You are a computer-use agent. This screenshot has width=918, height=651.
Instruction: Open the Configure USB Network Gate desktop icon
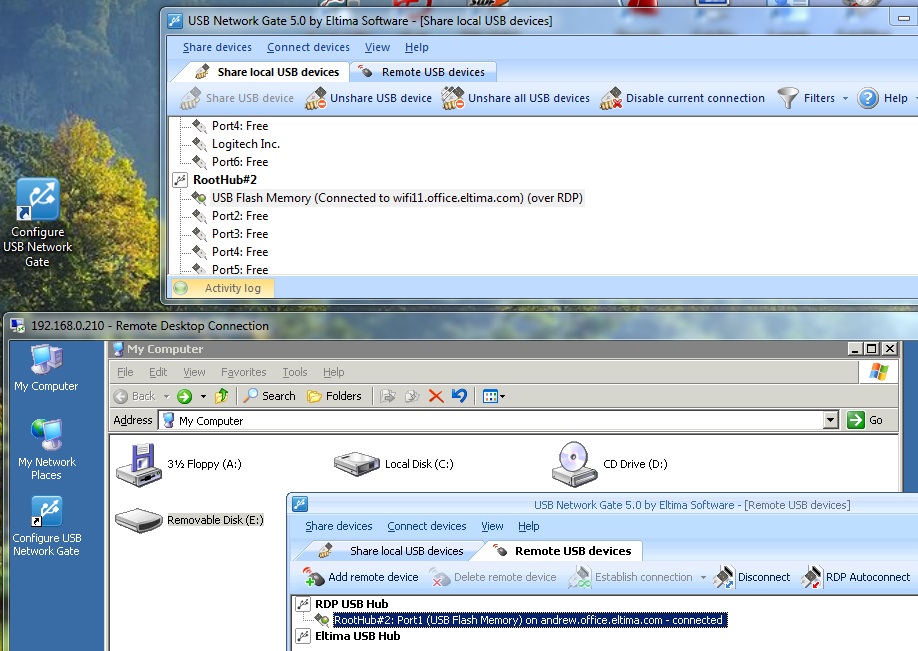[x=37, y=200]
